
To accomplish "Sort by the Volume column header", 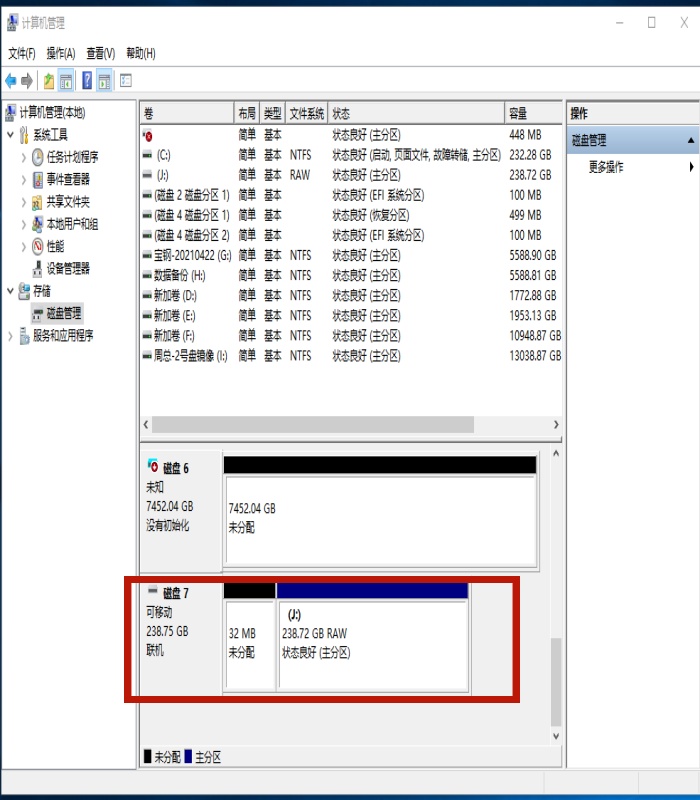I will tap(187, 113).
